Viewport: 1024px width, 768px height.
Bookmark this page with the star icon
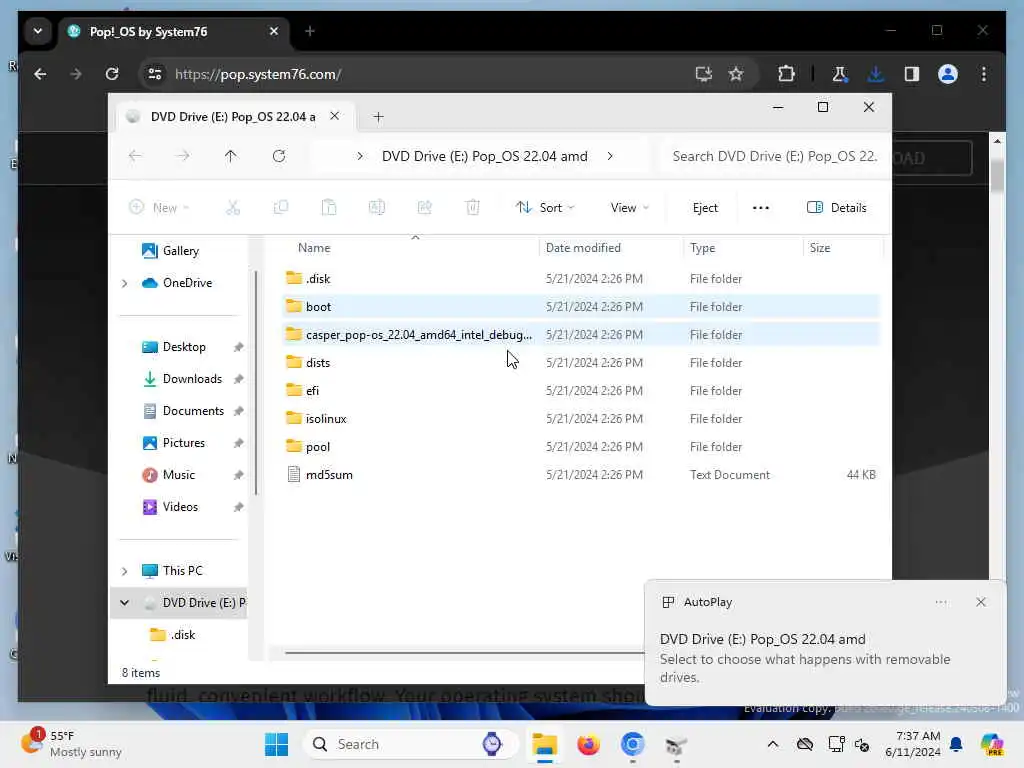[x=736, y=74]
